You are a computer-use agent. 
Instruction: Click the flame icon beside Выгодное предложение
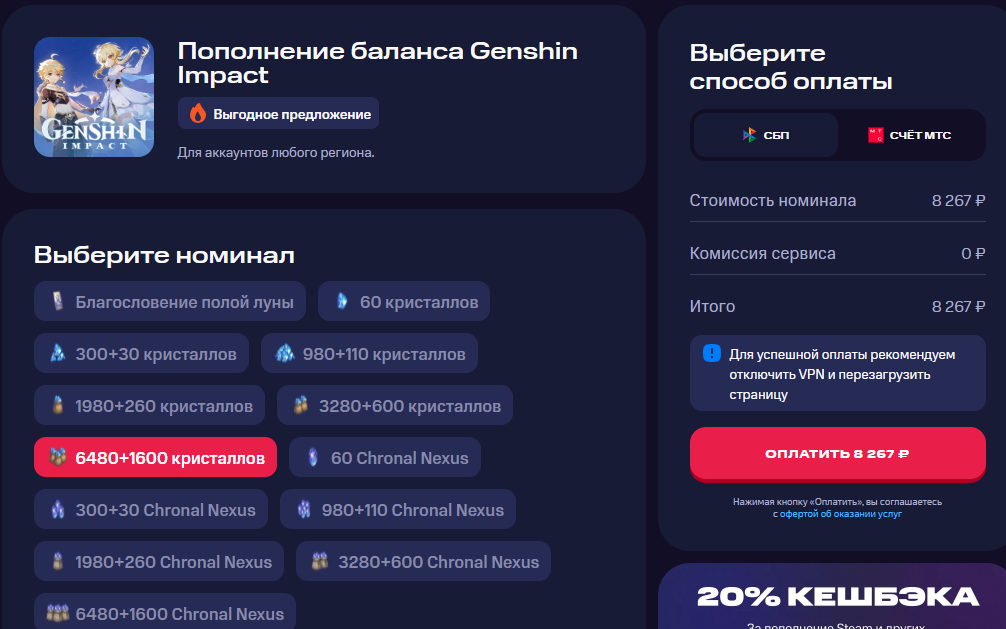[198, 114]
